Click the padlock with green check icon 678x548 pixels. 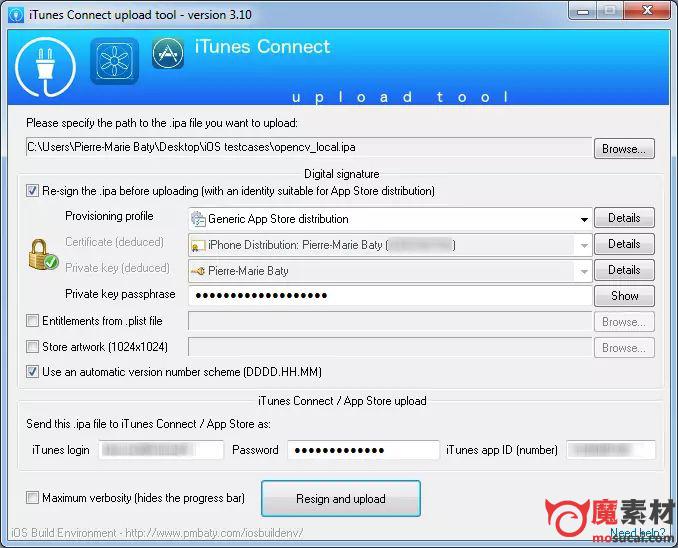click(43, 255)
